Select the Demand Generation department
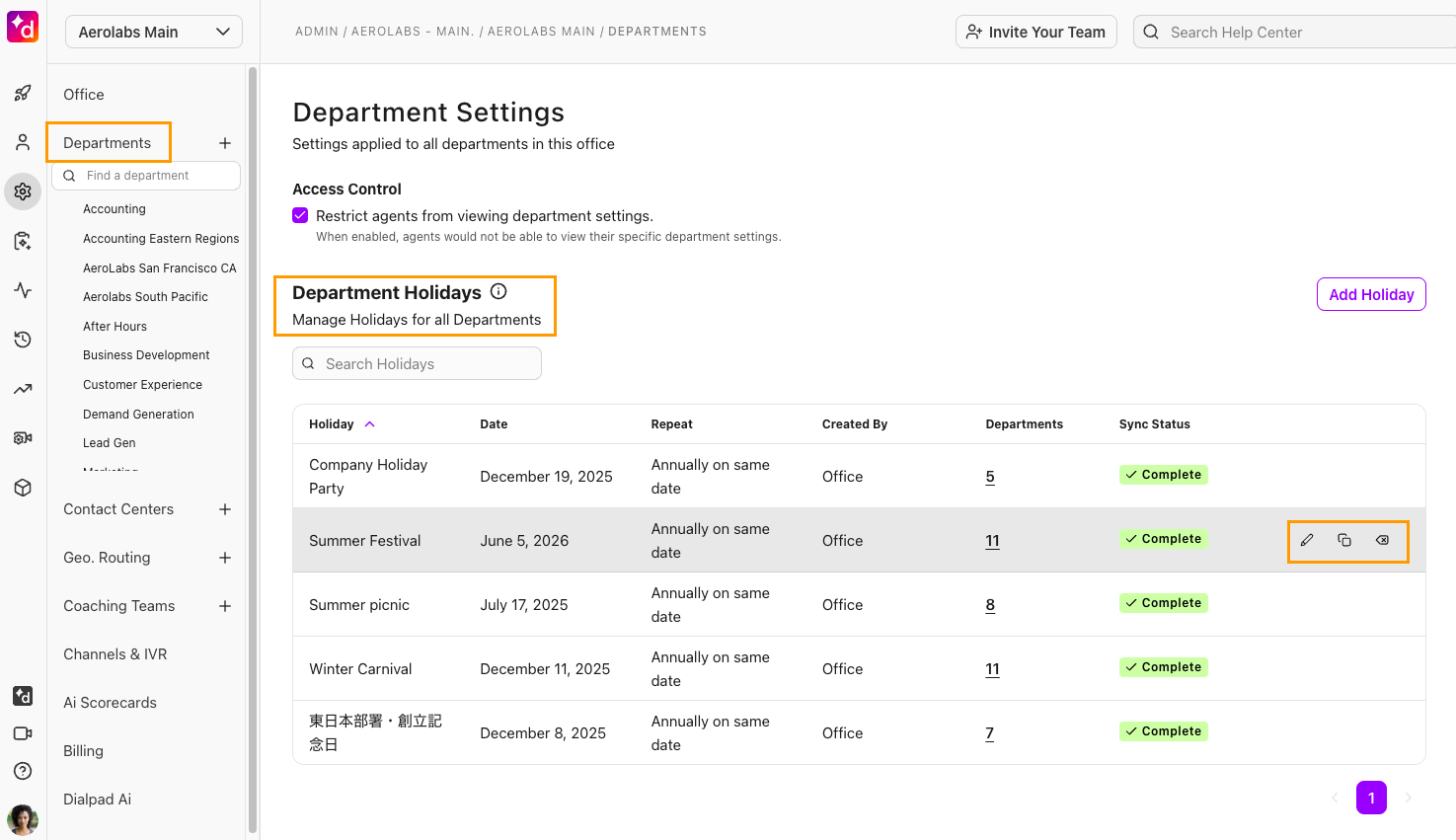Viewport: 1456px width, 840px height. pos(138,415)
